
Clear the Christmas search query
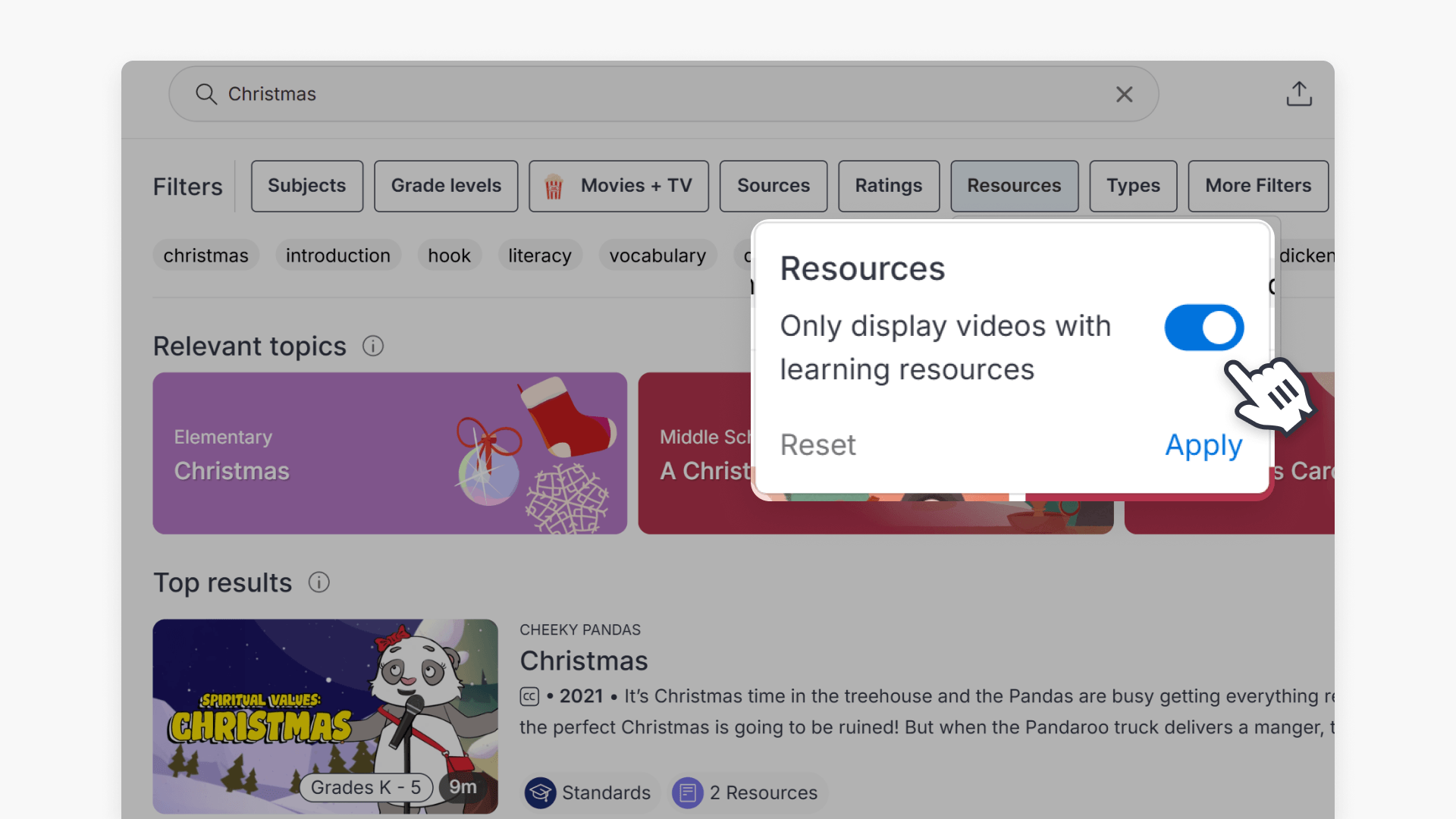(1125, 94)
